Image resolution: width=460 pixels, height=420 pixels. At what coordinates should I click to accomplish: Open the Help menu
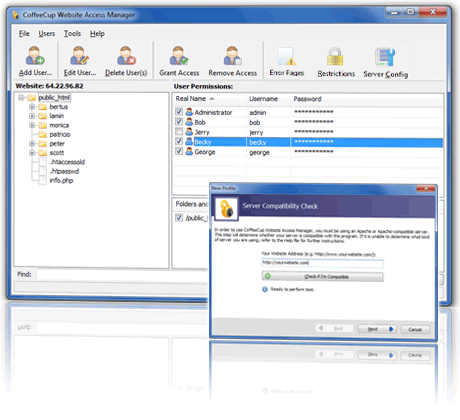coord(97,34)
